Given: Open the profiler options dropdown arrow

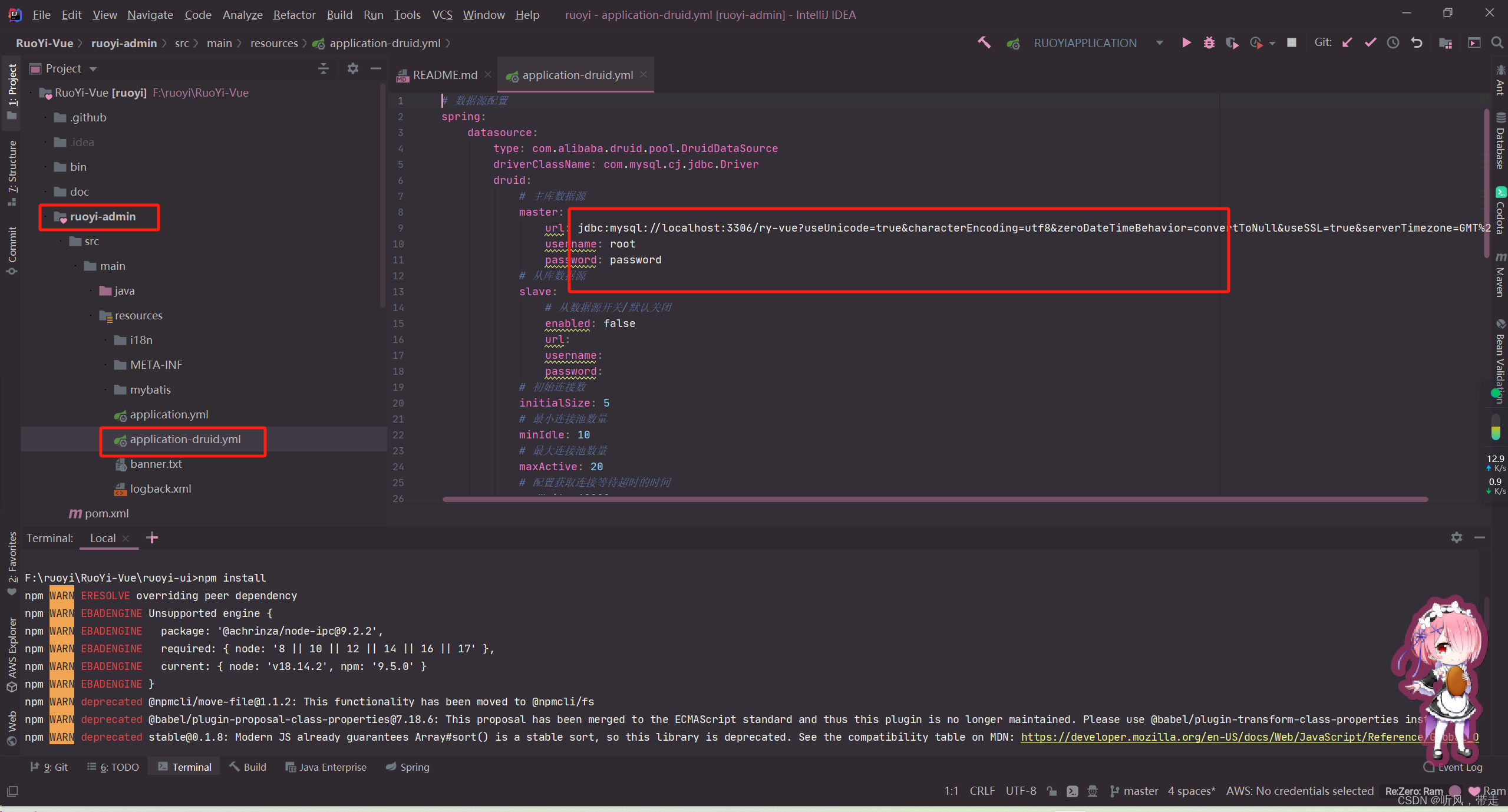Looking at the screenshot, I should pyautogui.click(x=1272, y=43).
